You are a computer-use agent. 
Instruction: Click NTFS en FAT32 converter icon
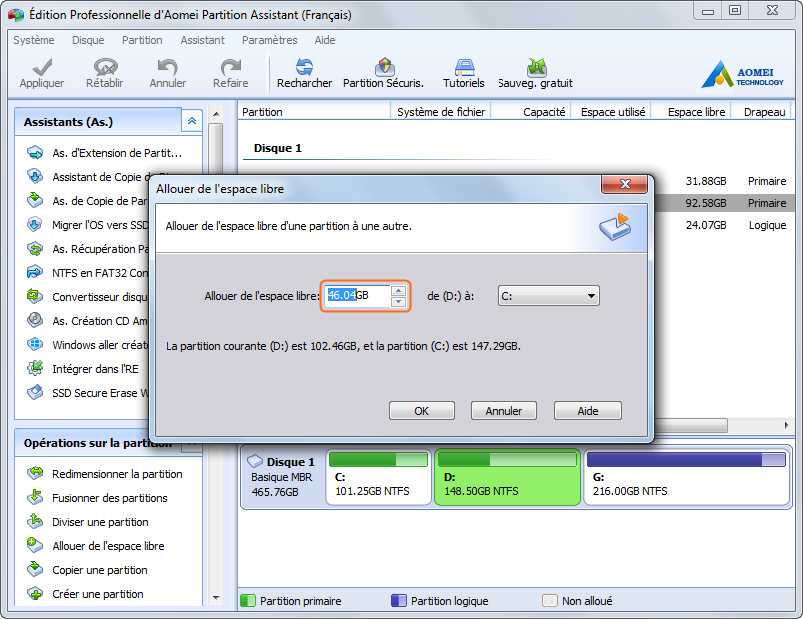pyautogui.click(x=35, y=272)
